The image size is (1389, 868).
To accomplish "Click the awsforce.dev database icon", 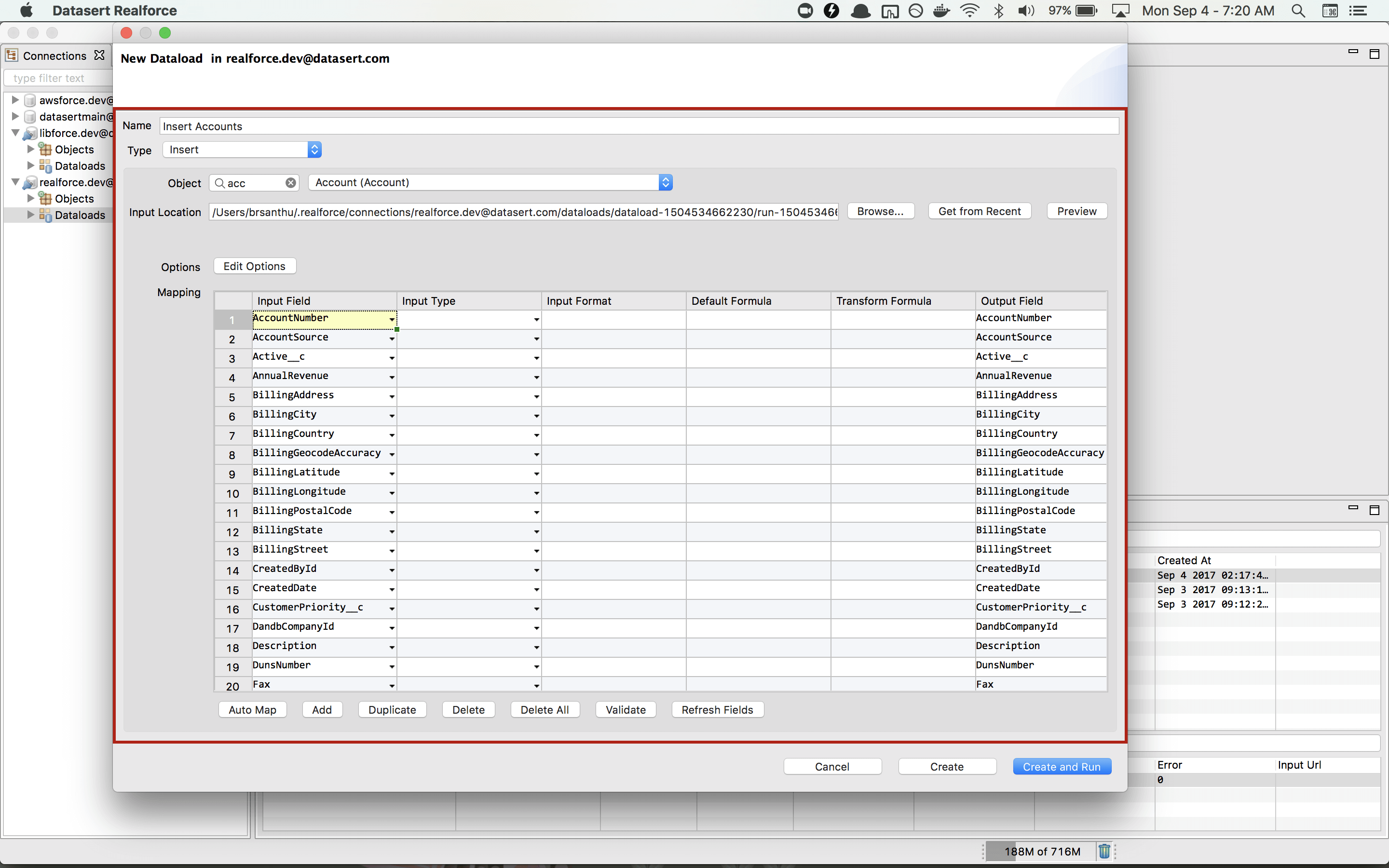I will 30,100.
